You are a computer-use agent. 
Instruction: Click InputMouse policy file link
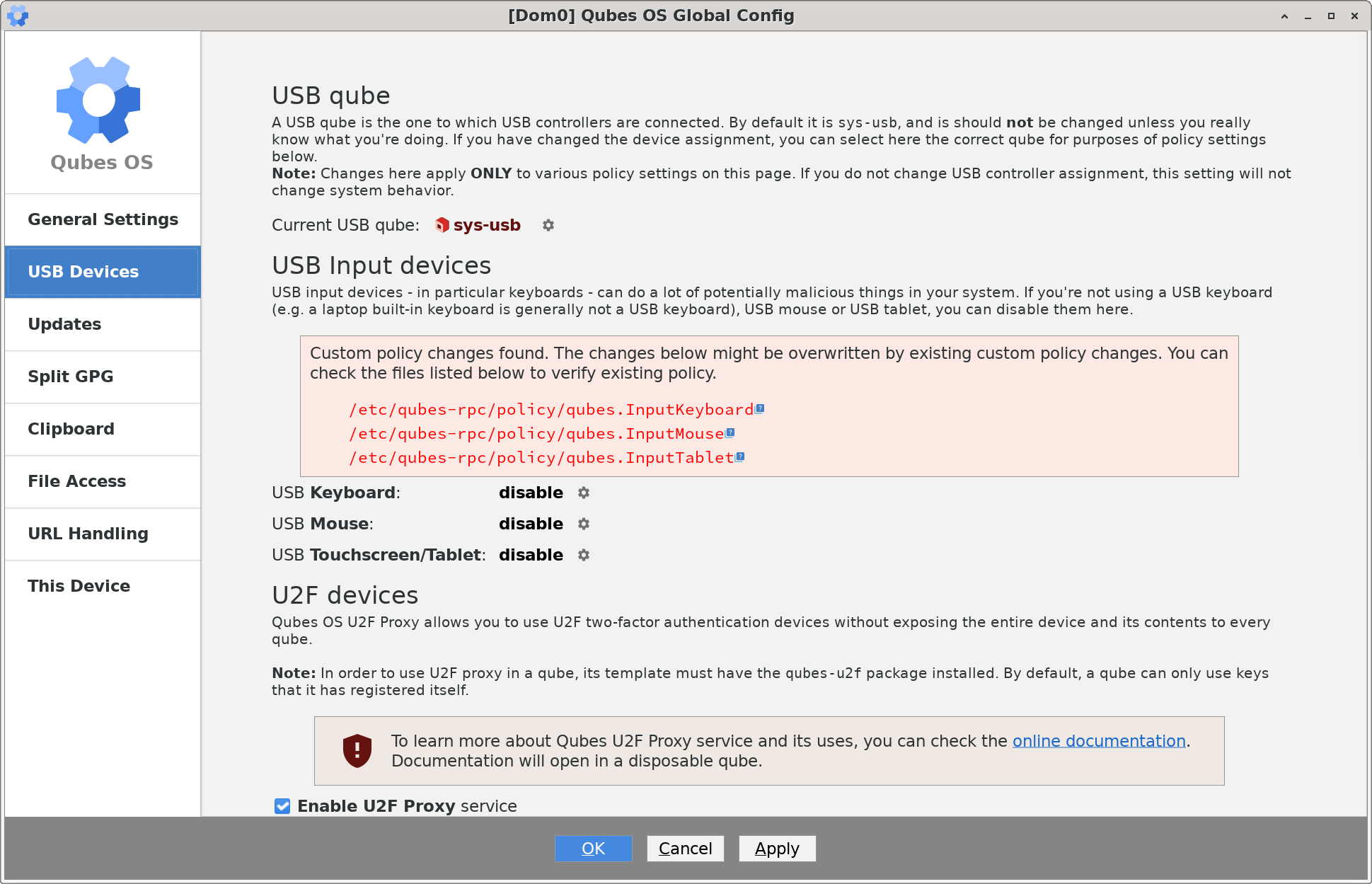coord(540,433)
